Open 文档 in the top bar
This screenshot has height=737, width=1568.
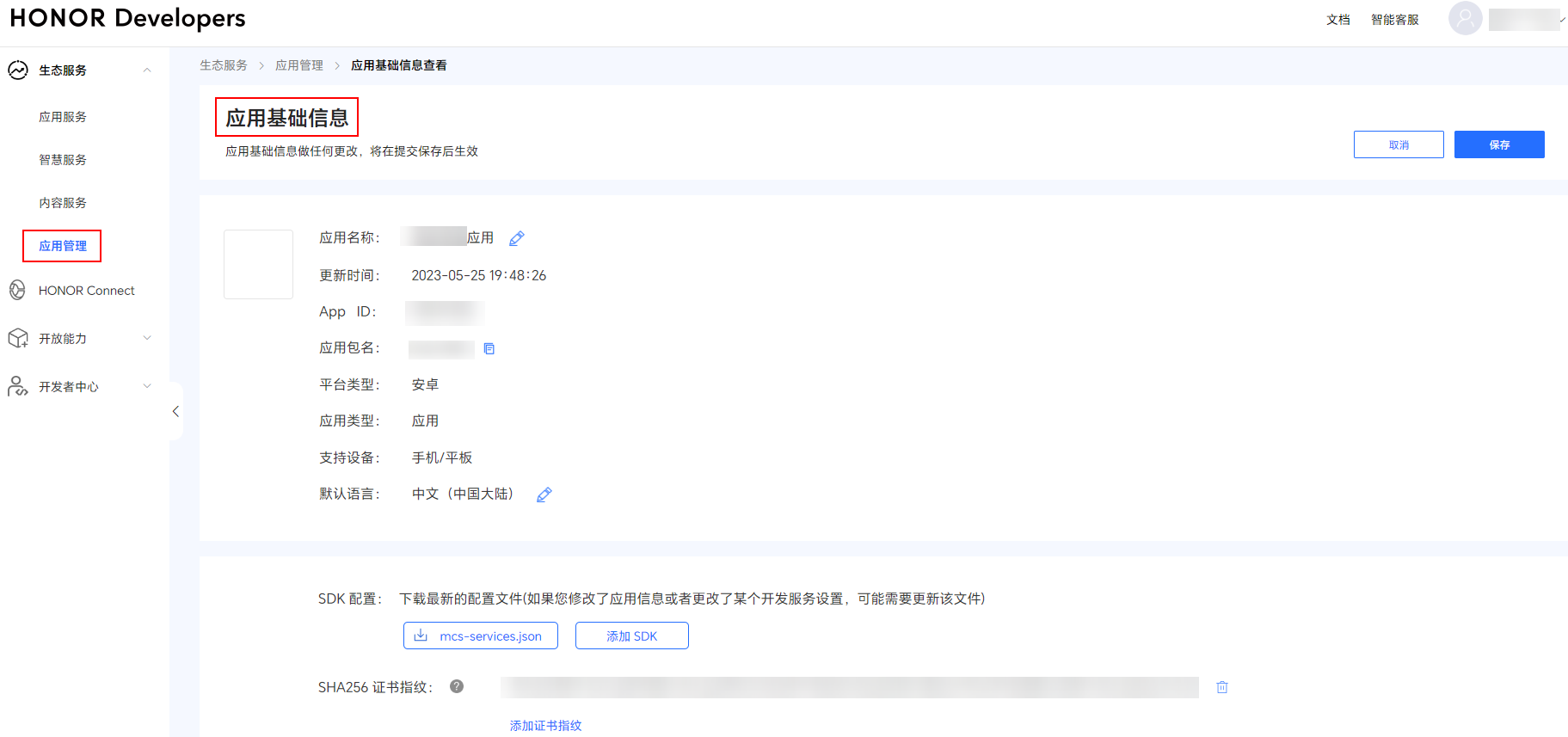1338,19
